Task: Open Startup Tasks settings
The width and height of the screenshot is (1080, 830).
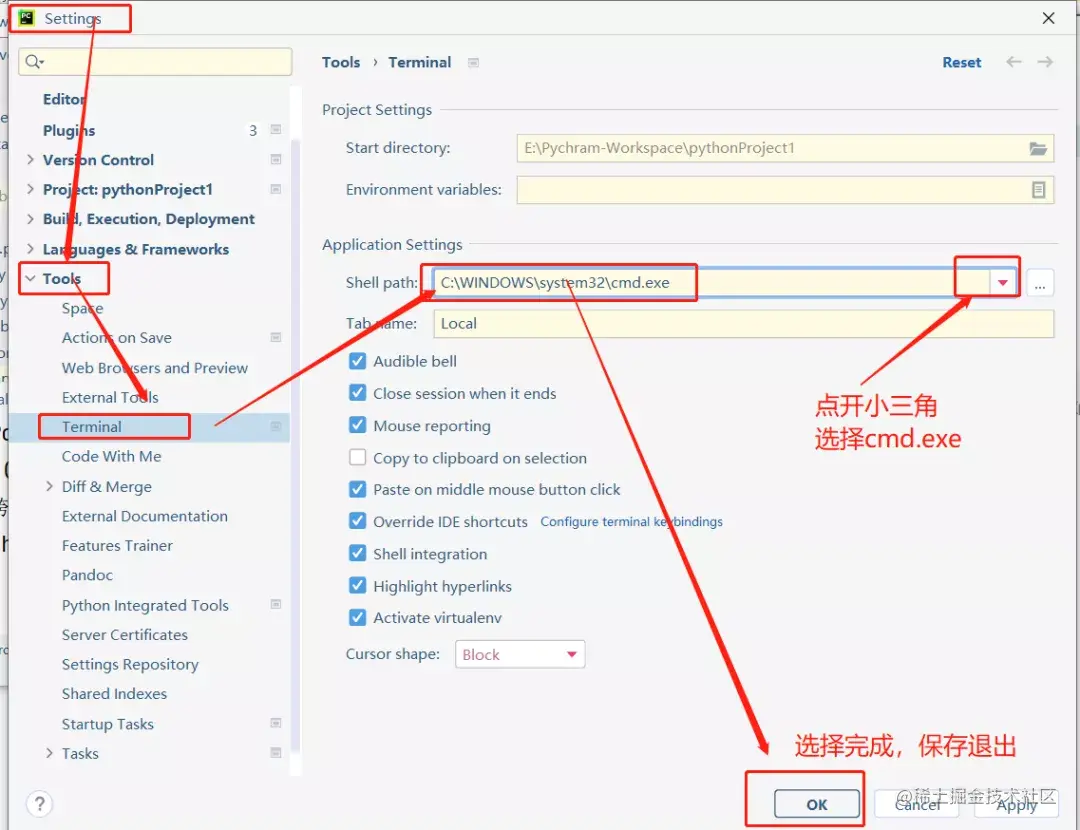Action: (107, 724)
